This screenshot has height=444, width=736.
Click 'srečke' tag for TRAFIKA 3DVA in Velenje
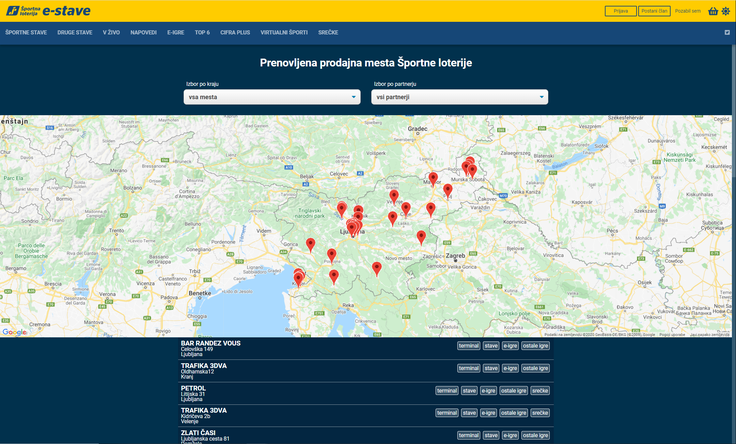coord(540,413)
